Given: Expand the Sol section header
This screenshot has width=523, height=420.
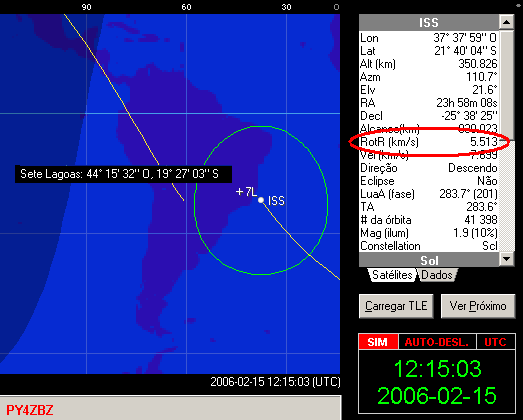Looking at the screenshot, I should point(429,259).
